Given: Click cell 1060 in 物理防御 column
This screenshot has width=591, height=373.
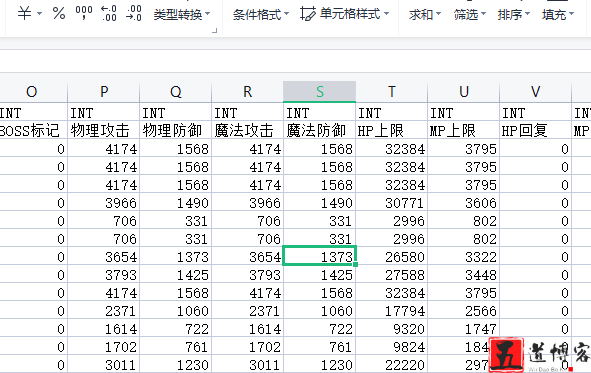Looking at the screenshot, I should 176,311.
